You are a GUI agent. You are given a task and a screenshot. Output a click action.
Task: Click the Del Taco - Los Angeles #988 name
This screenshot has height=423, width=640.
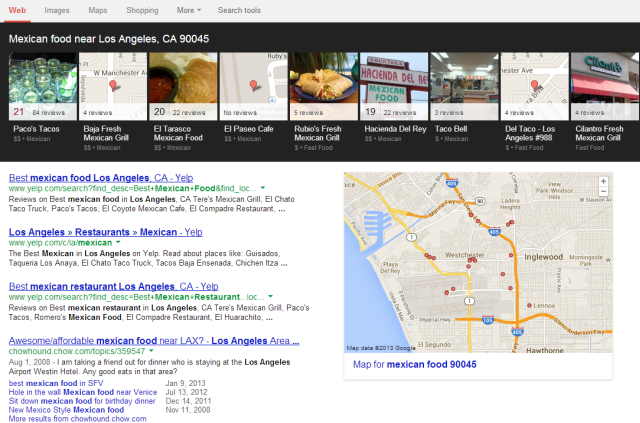pos(530,134)
